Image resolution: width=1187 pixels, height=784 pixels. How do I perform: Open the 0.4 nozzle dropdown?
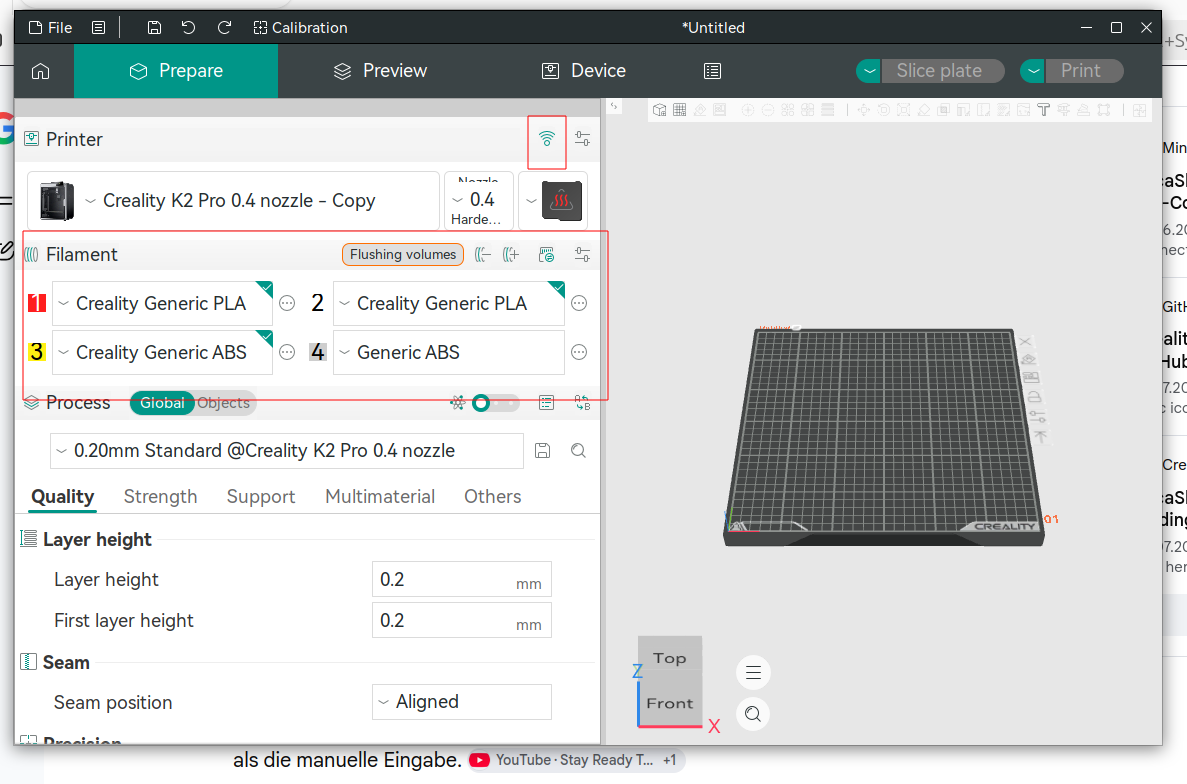(478, 201)
